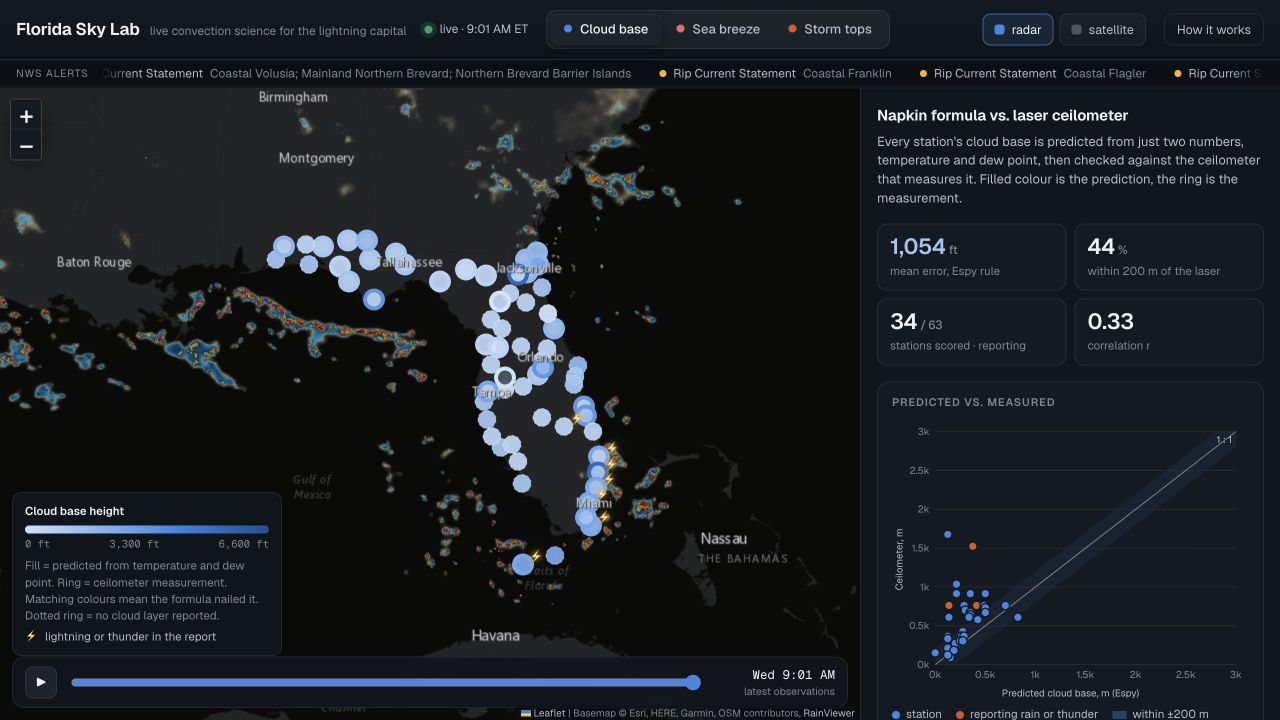Switch to the Cloud base tab
Image resolution: width=1280 pixels, height=720 pixels.
(605, 29)
